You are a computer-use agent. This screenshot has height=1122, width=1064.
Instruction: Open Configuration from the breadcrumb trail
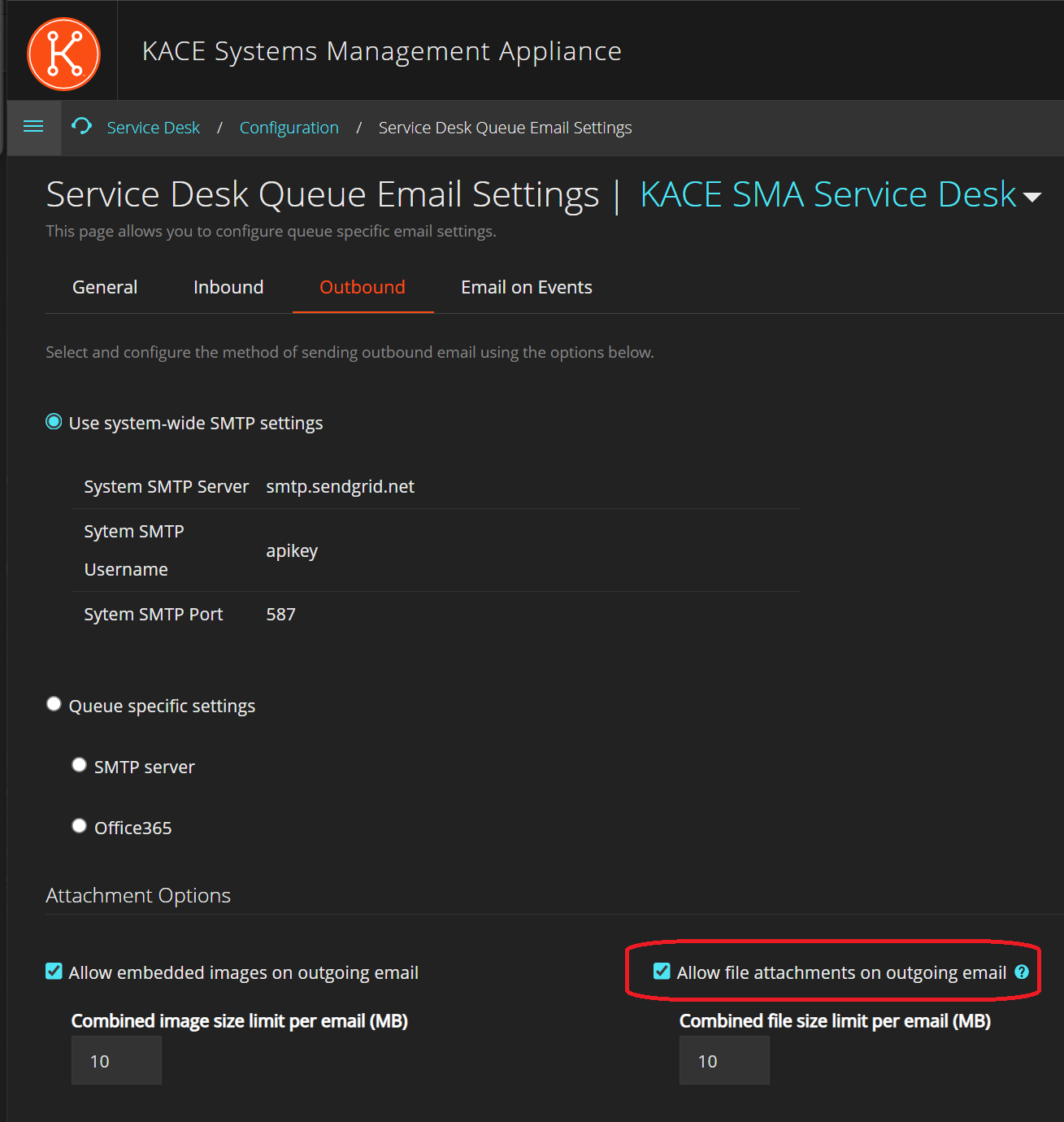[x=289, y=127]
